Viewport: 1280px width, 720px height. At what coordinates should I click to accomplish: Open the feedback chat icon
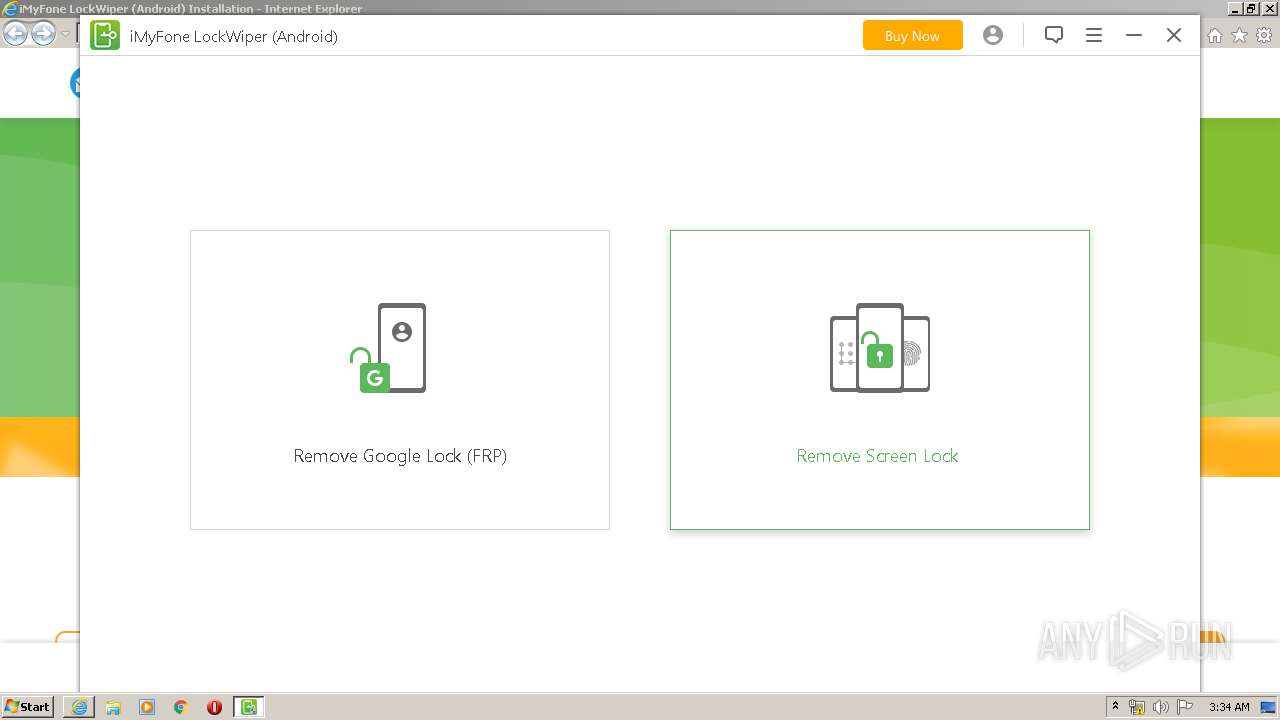click(1054, 35)
